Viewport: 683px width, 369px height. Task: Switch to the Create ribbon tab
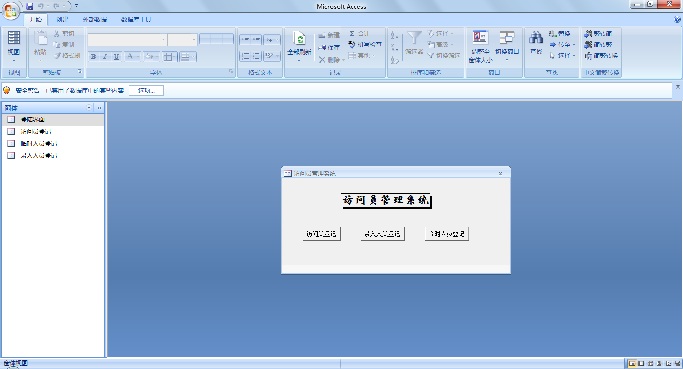pos(62,19)
